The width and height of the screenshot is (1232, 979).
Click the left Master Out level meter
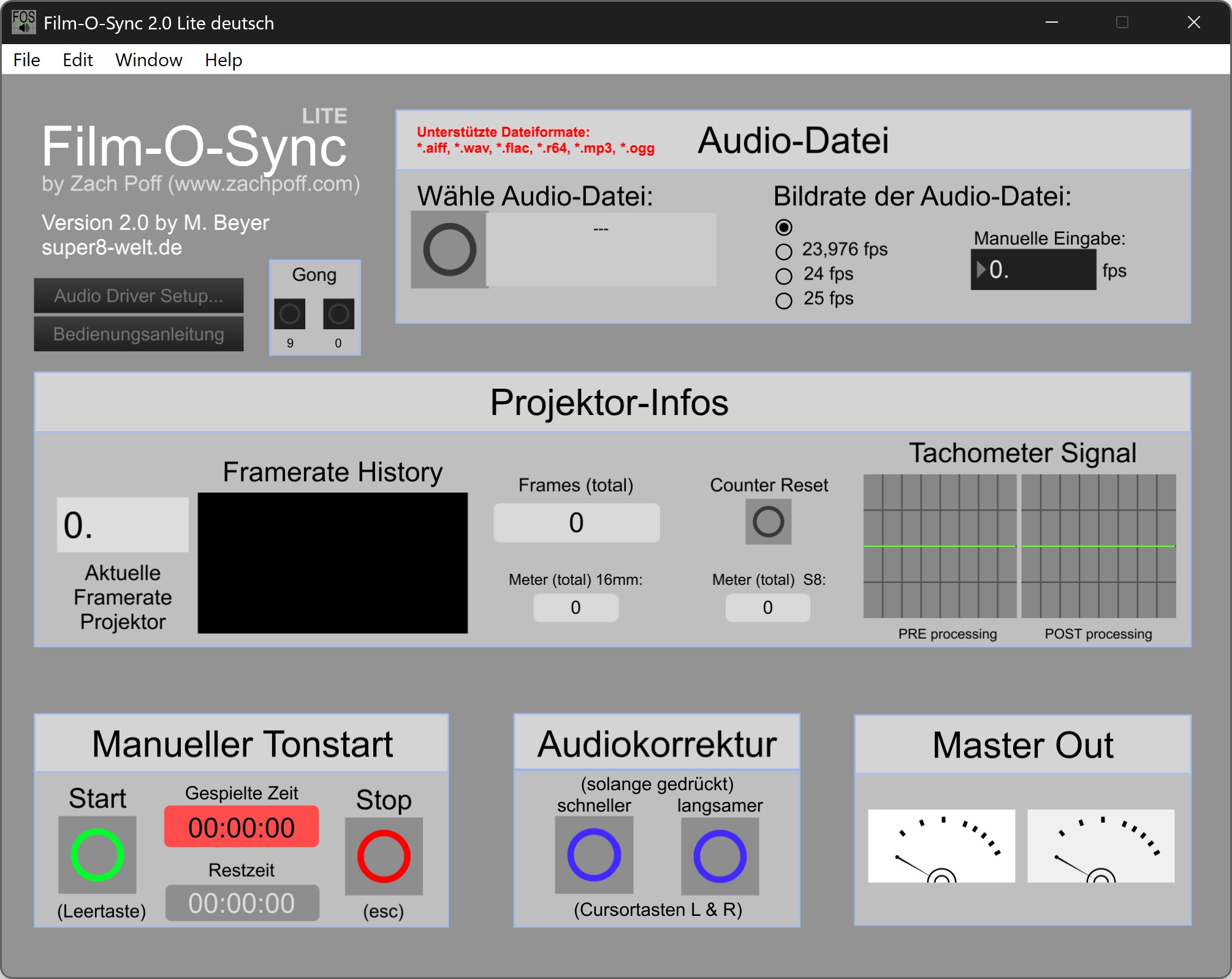point(941,846)
